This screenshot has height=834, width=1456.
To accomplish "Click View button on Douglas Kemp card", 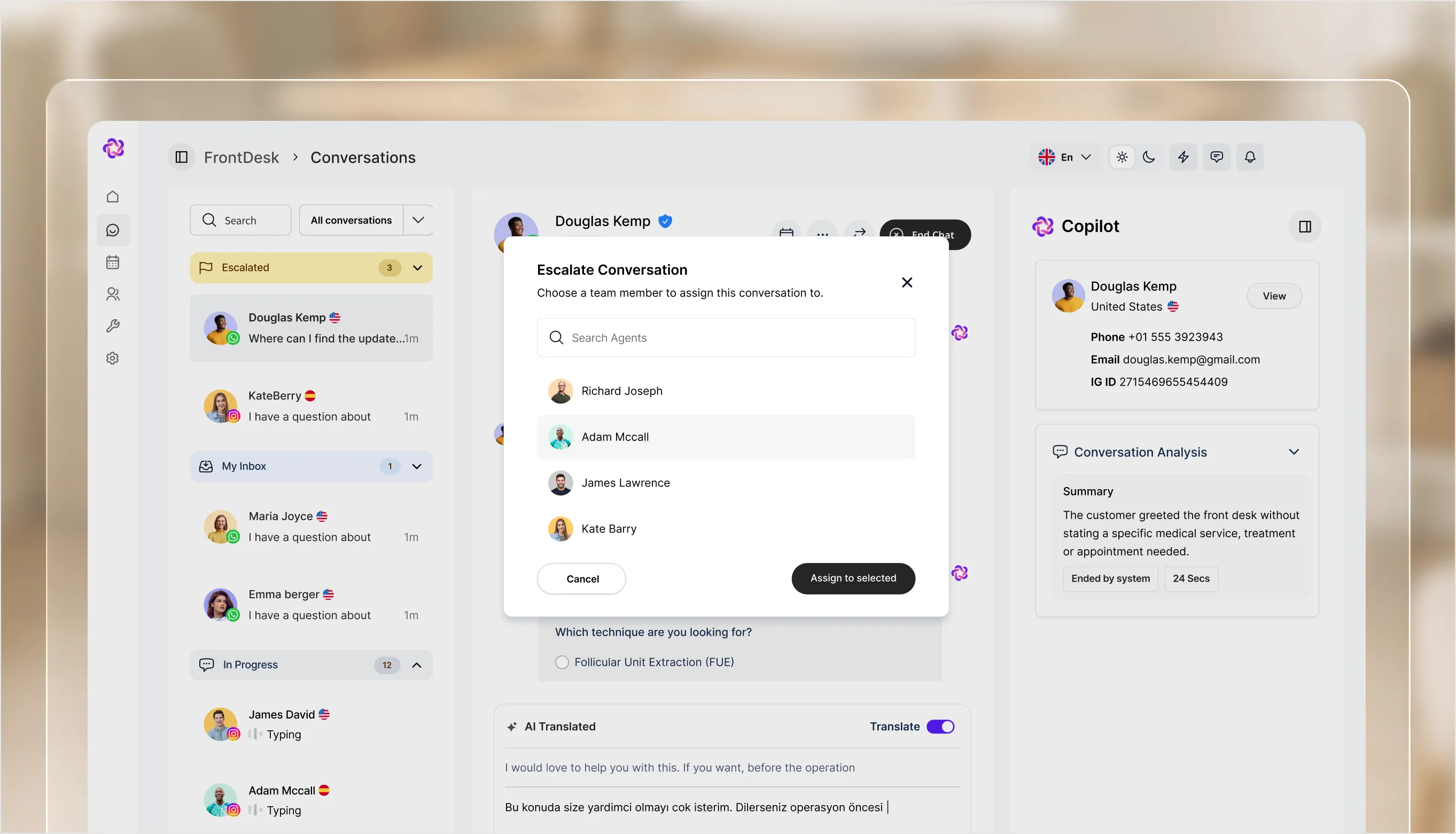I will (x=1274, y=296).
